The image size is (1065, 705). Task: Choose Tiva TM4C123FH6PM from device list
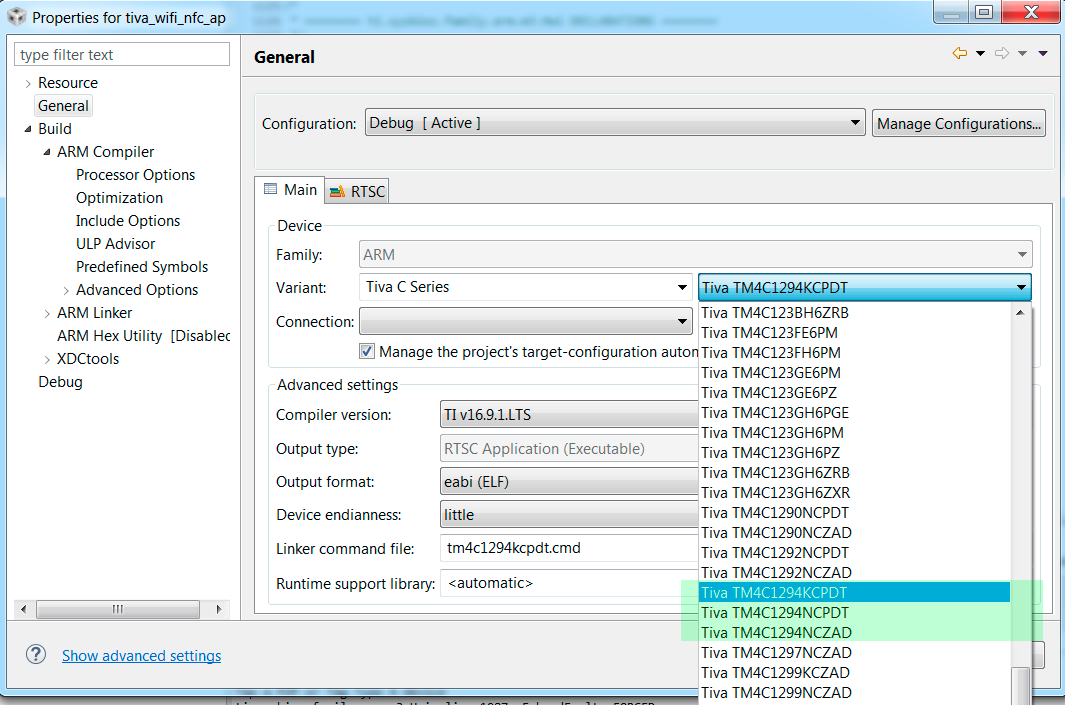[854, 353]
